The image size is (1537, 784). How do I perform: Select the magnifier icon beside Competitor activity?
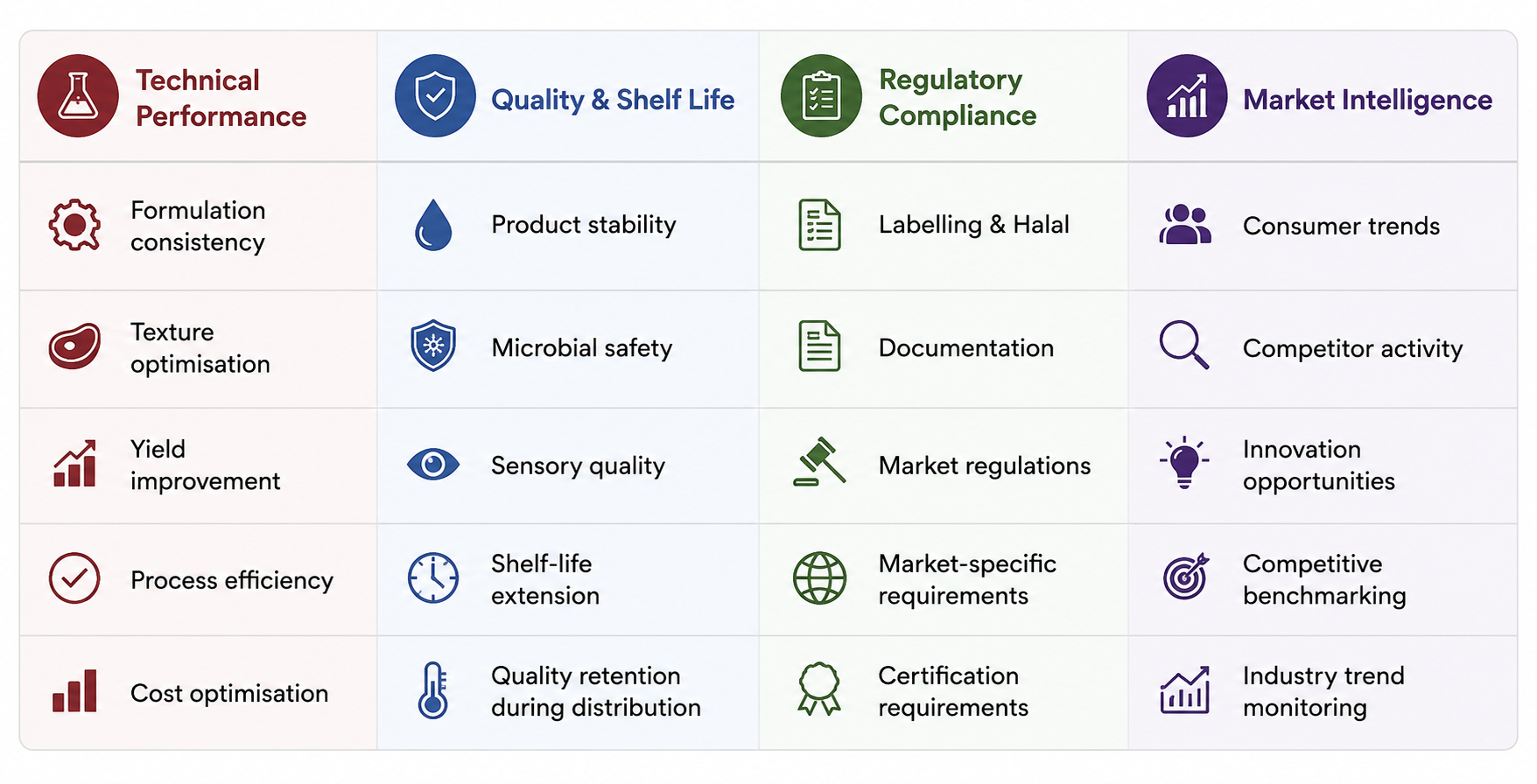coord(1184,345)
